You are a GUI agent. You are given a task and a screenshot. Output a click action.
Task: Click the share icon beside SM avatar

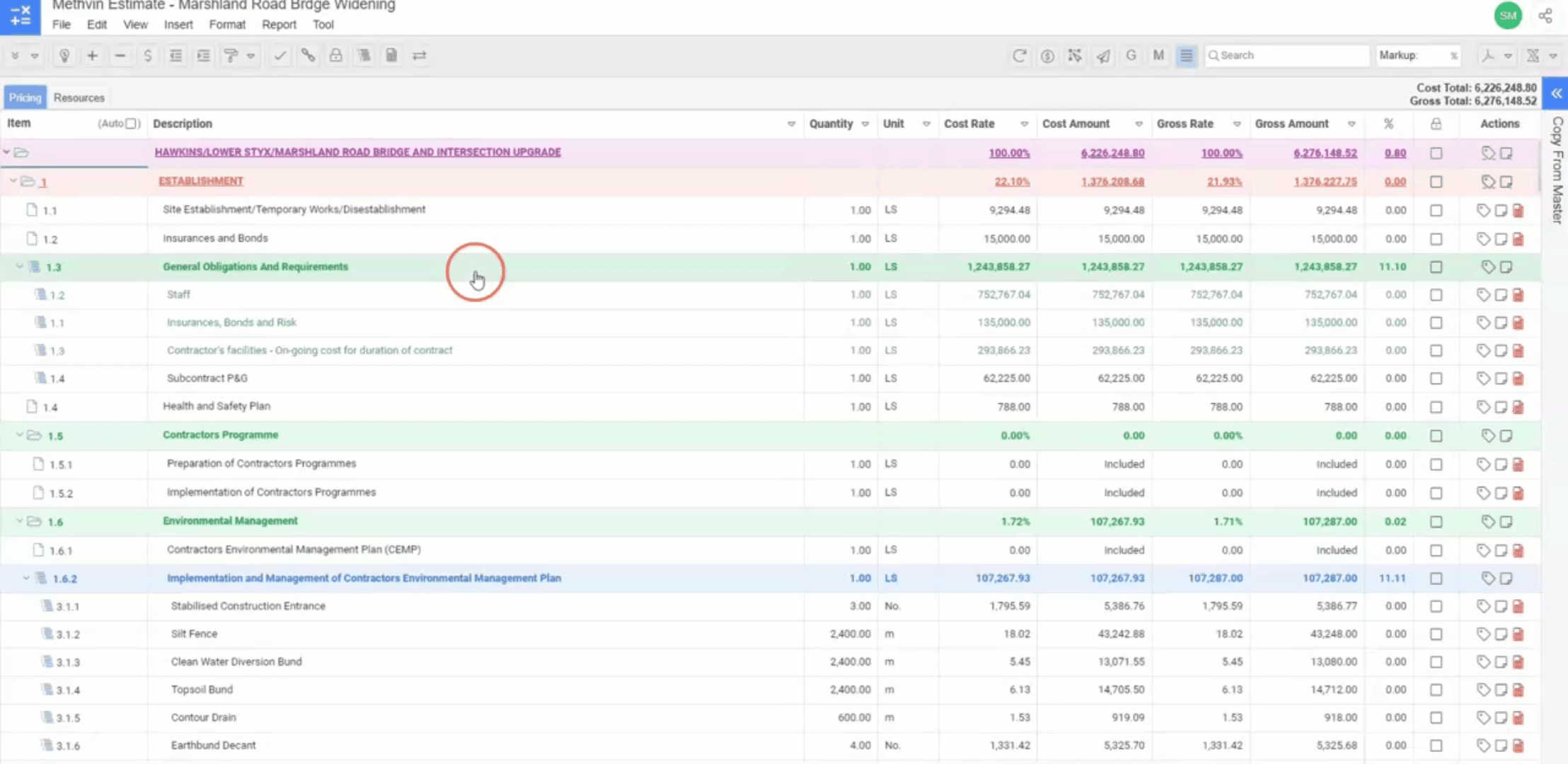[x=1545, y=16]
